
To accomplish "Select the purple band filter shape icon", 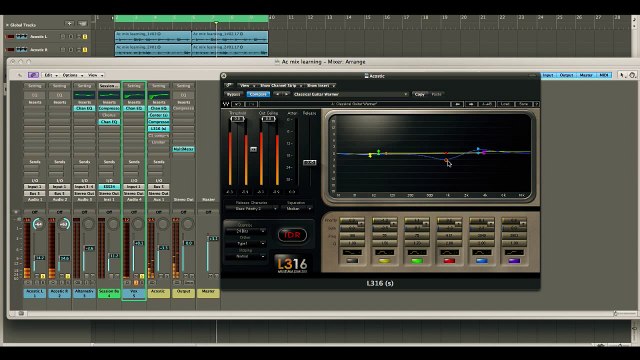I will (x=514, y=252).
